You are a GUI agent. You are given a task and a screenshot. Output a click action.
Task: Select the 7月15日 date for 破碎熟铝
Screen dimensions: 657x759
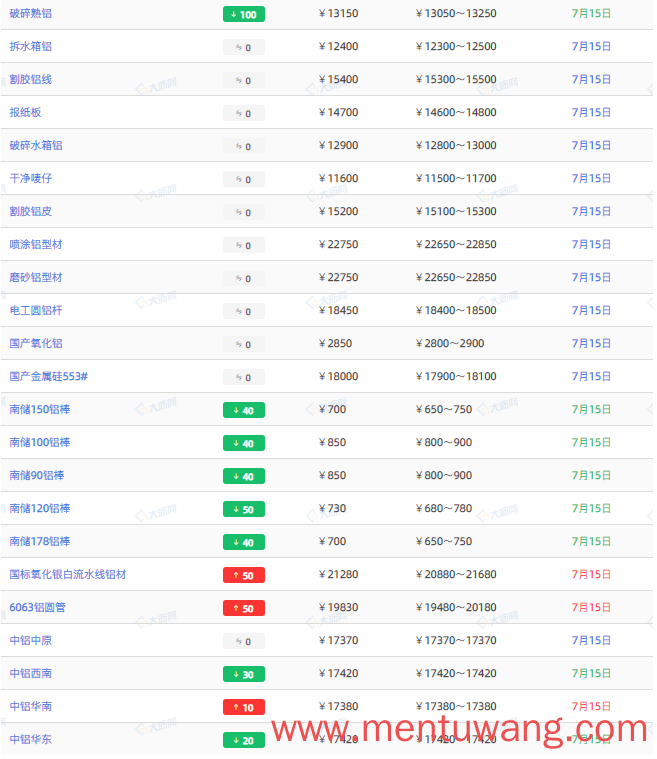[591, 14]
